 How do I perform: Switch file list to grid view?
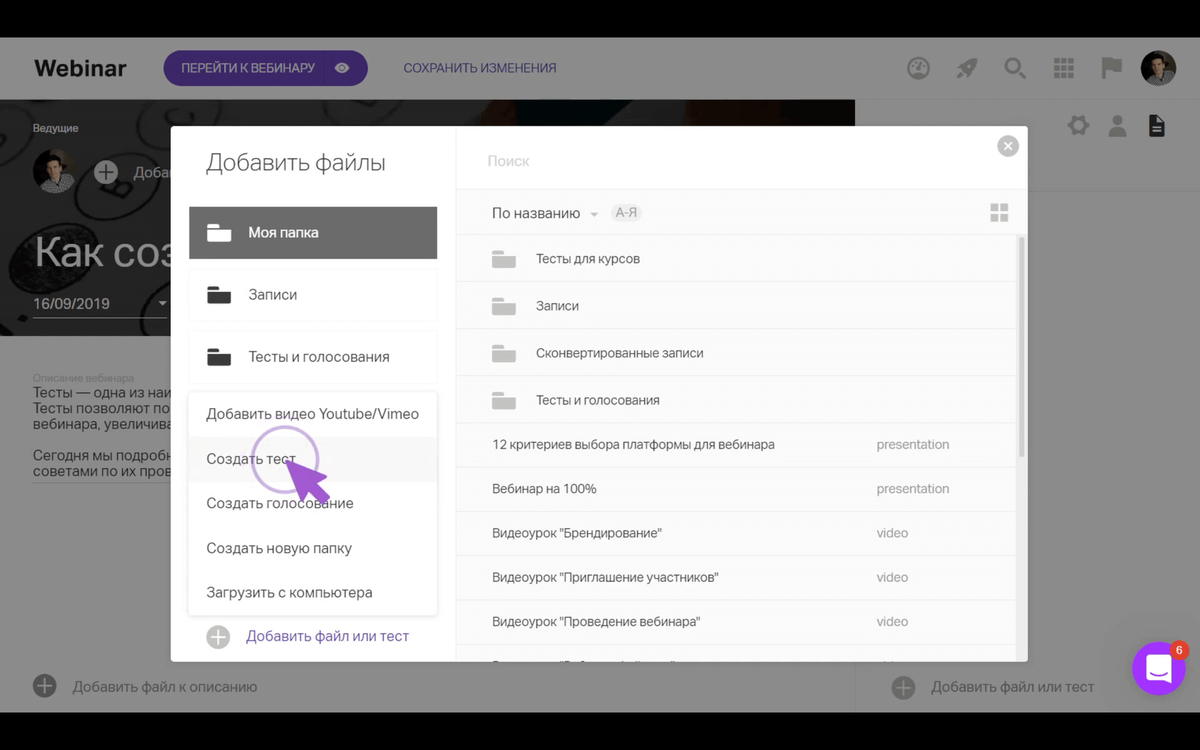tap(998, 212)
